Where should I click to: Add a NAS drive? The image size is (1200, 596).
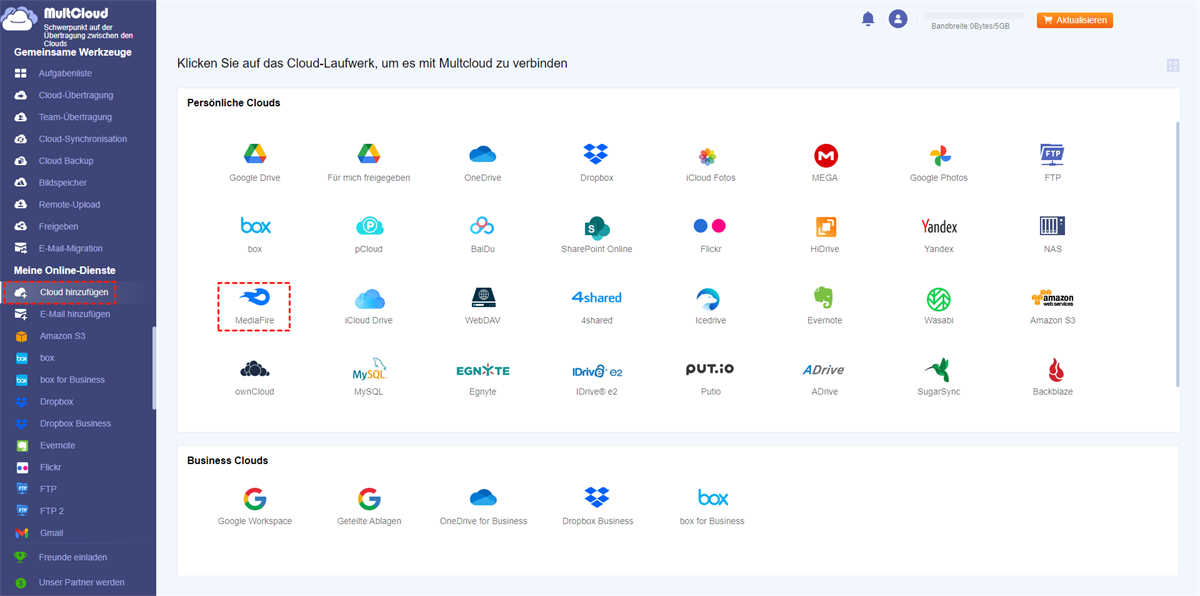click(1052, 226)
